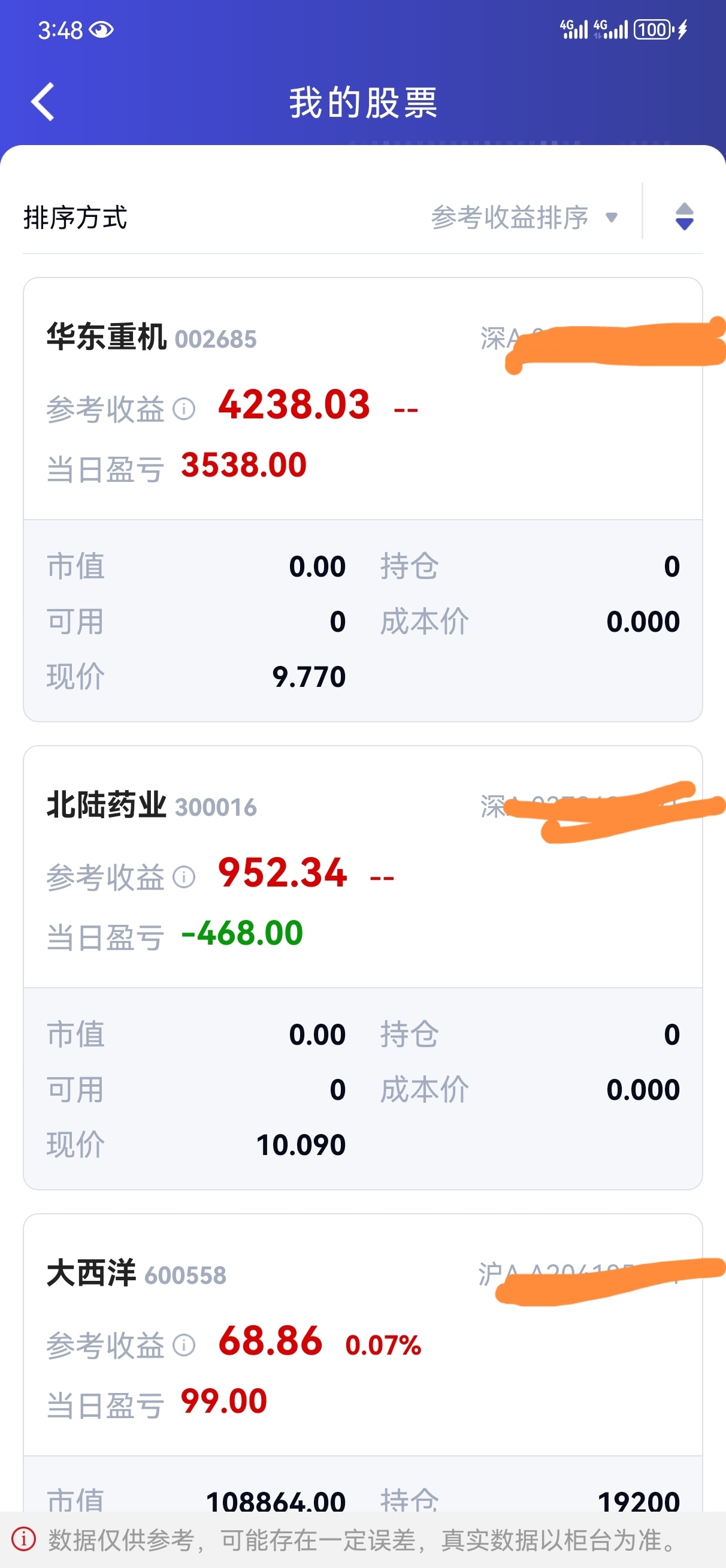Toggle ascending/descending sort order arrows
Viewport: 726px width, 1568px height.
tap(684, 217)
